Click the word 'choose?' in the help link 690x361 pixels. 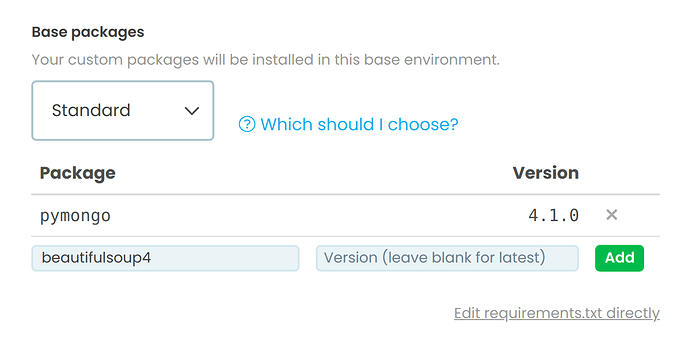423,124
